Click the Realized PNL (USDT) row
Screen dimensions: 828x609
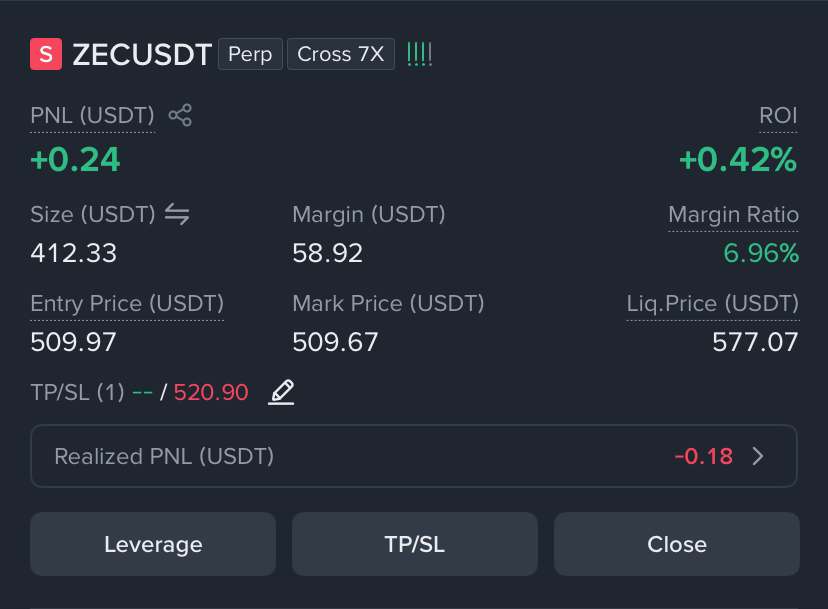[x=413, y=456]
